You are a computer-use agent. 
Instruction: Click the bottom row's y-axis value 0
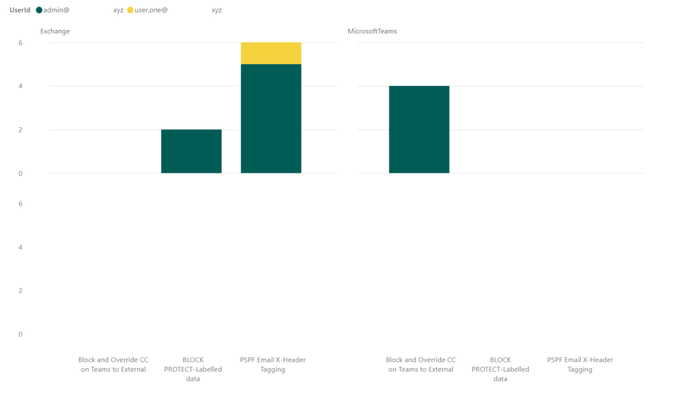(20, 334)
